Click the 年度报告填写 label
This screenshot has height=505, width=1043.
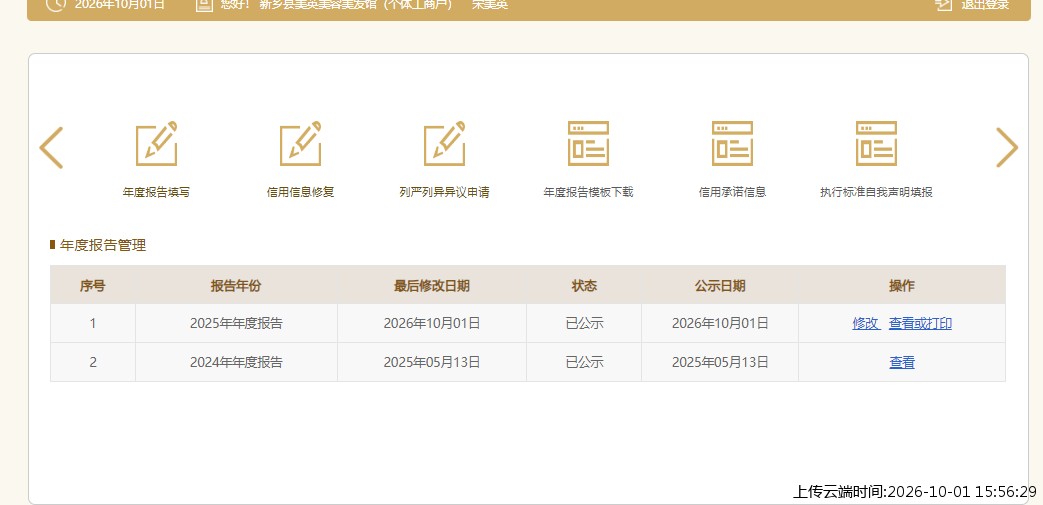[x=156, y=192]
